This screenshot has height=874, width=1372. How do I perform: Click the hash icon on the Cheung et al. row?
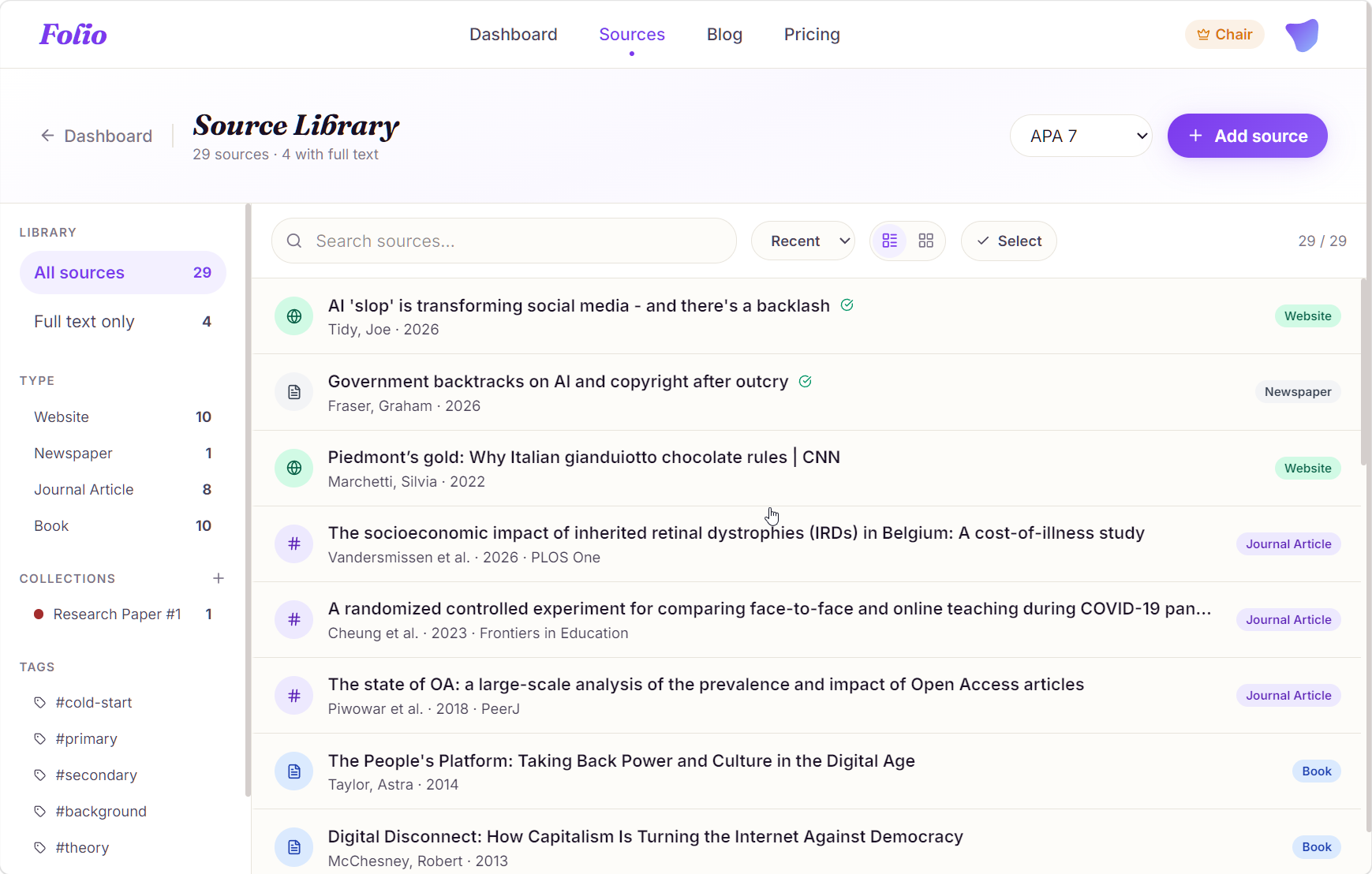click(294, 619)
